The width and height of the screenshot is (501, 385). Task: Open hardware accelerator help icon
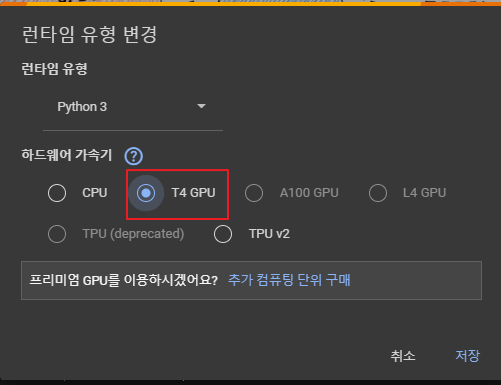click(134, 156)
